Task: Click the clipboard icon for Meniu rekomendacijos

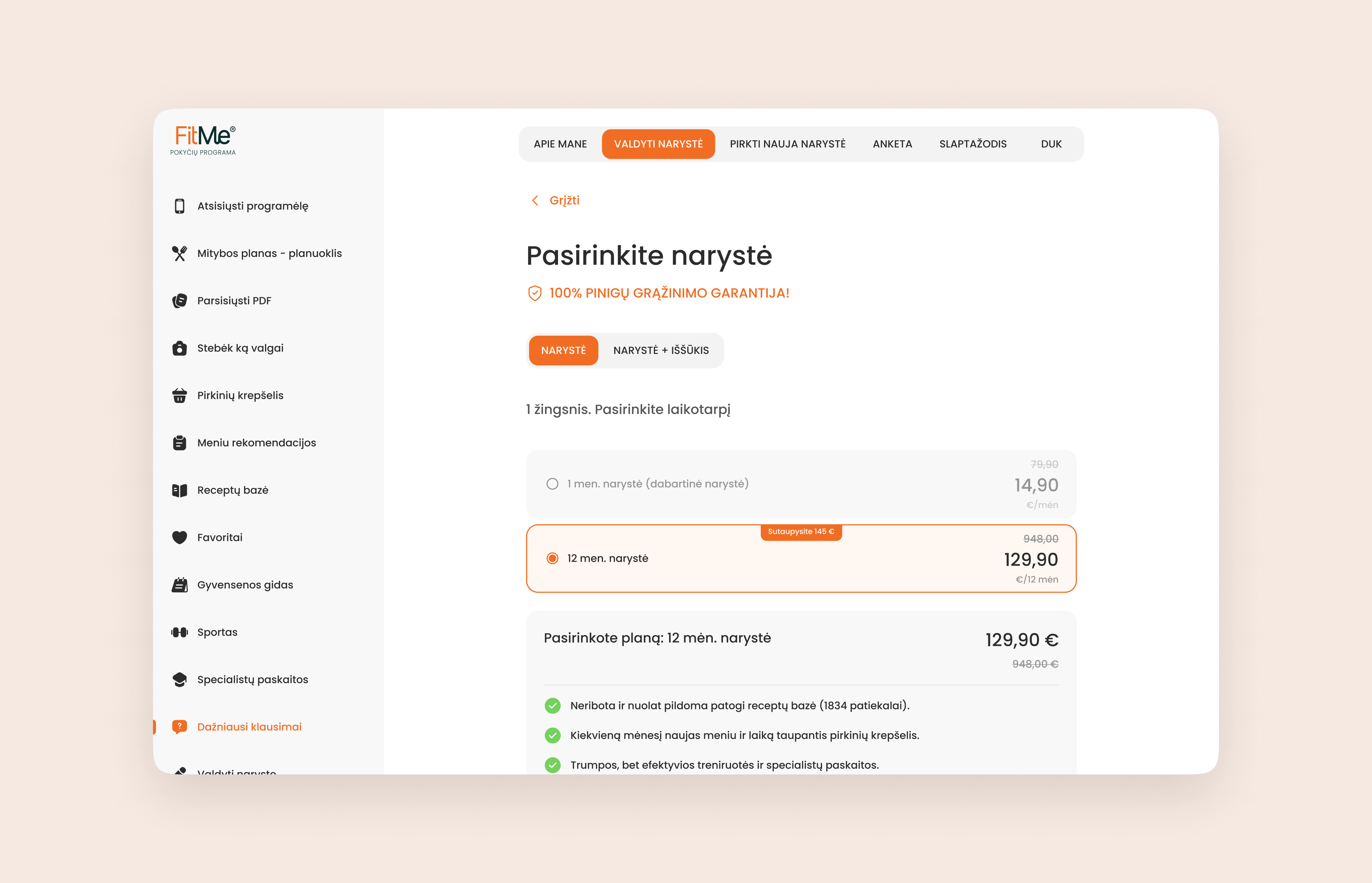Action: [x=180, y=443]
